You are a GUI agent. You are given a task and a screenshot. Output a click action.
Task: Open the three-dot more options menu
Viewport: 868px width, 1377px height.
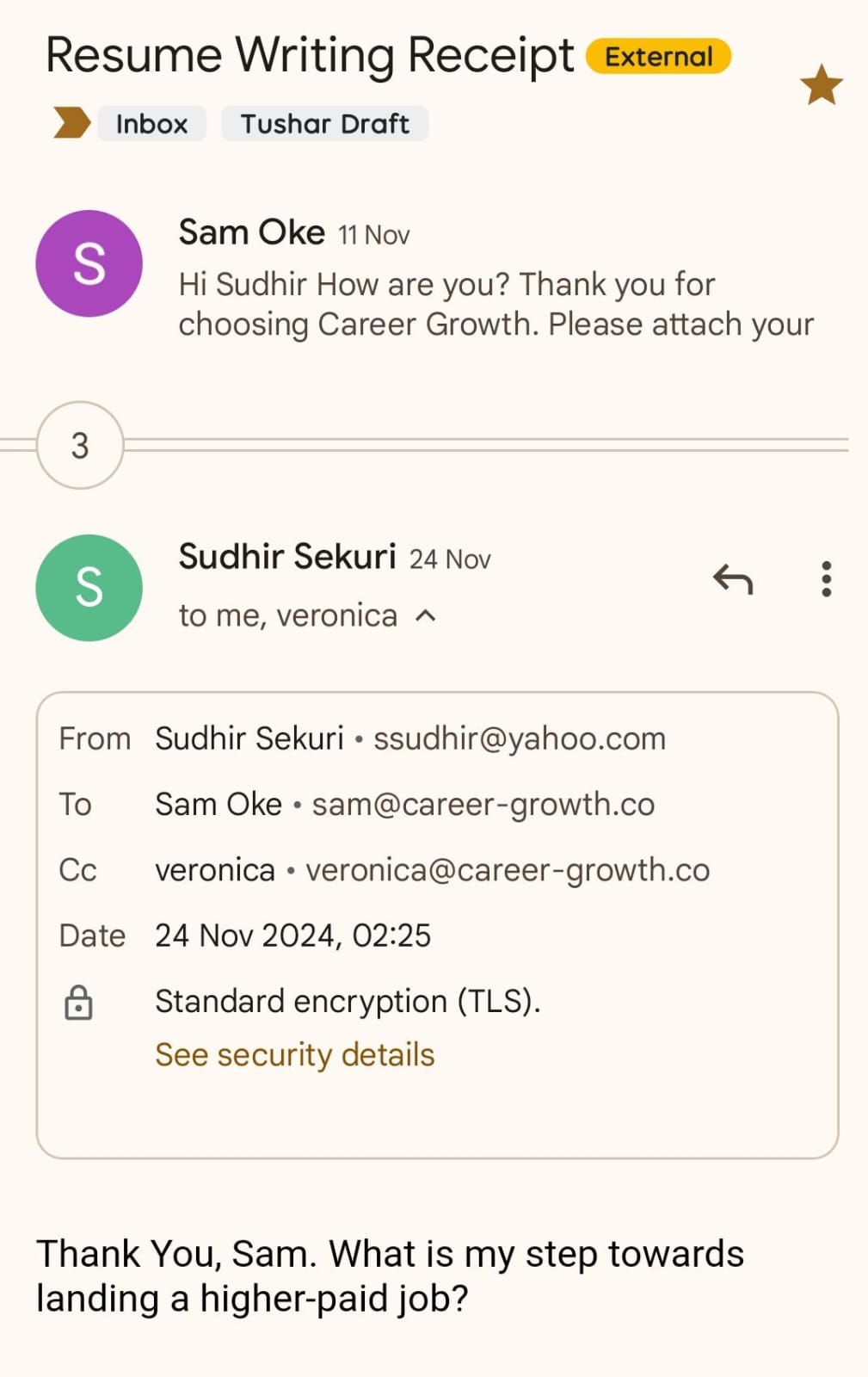[x=826, y=580]
